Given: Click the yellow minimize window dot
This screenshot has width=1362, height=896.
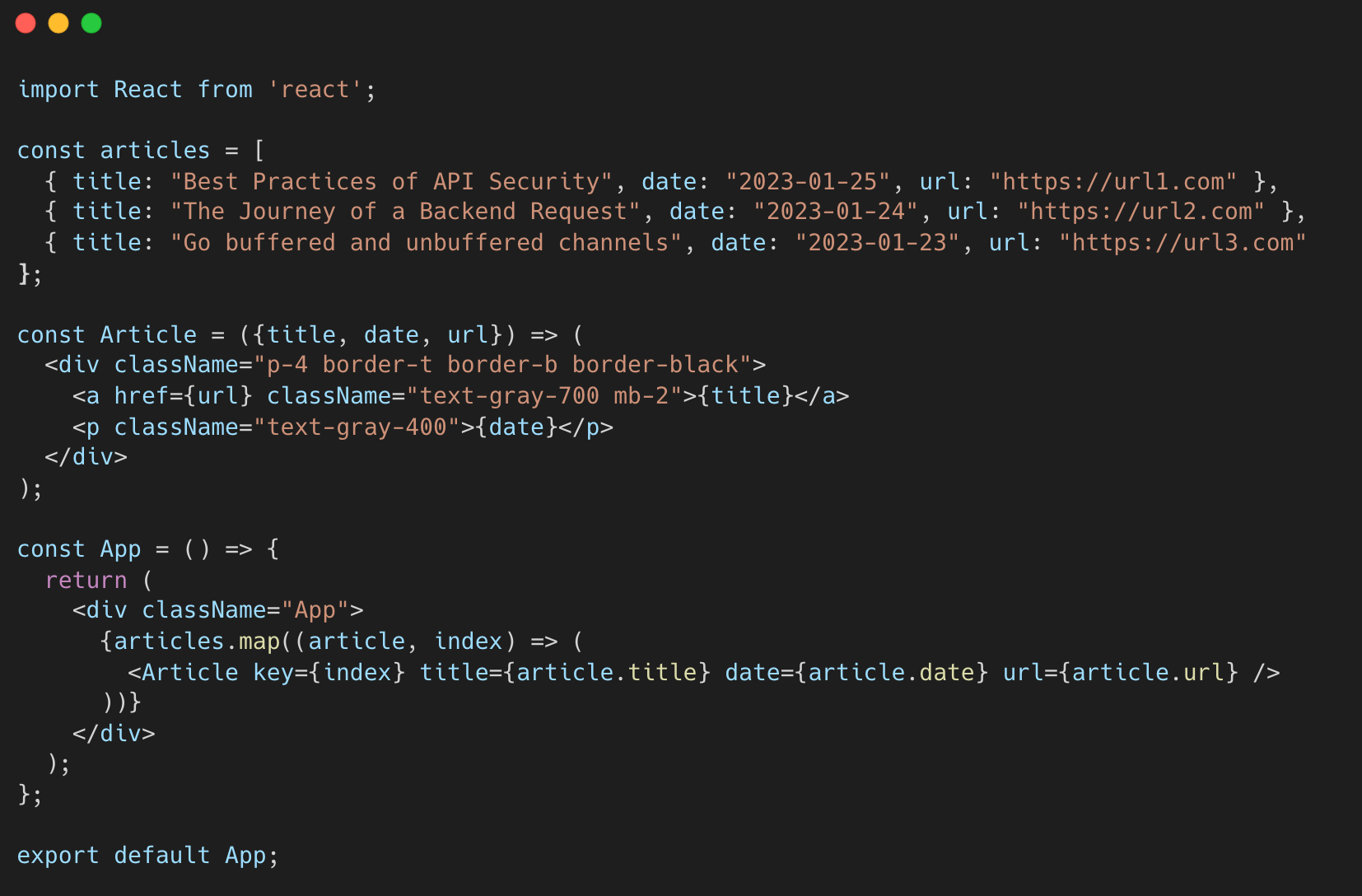Looking at the screenshot, I should 58,23.
